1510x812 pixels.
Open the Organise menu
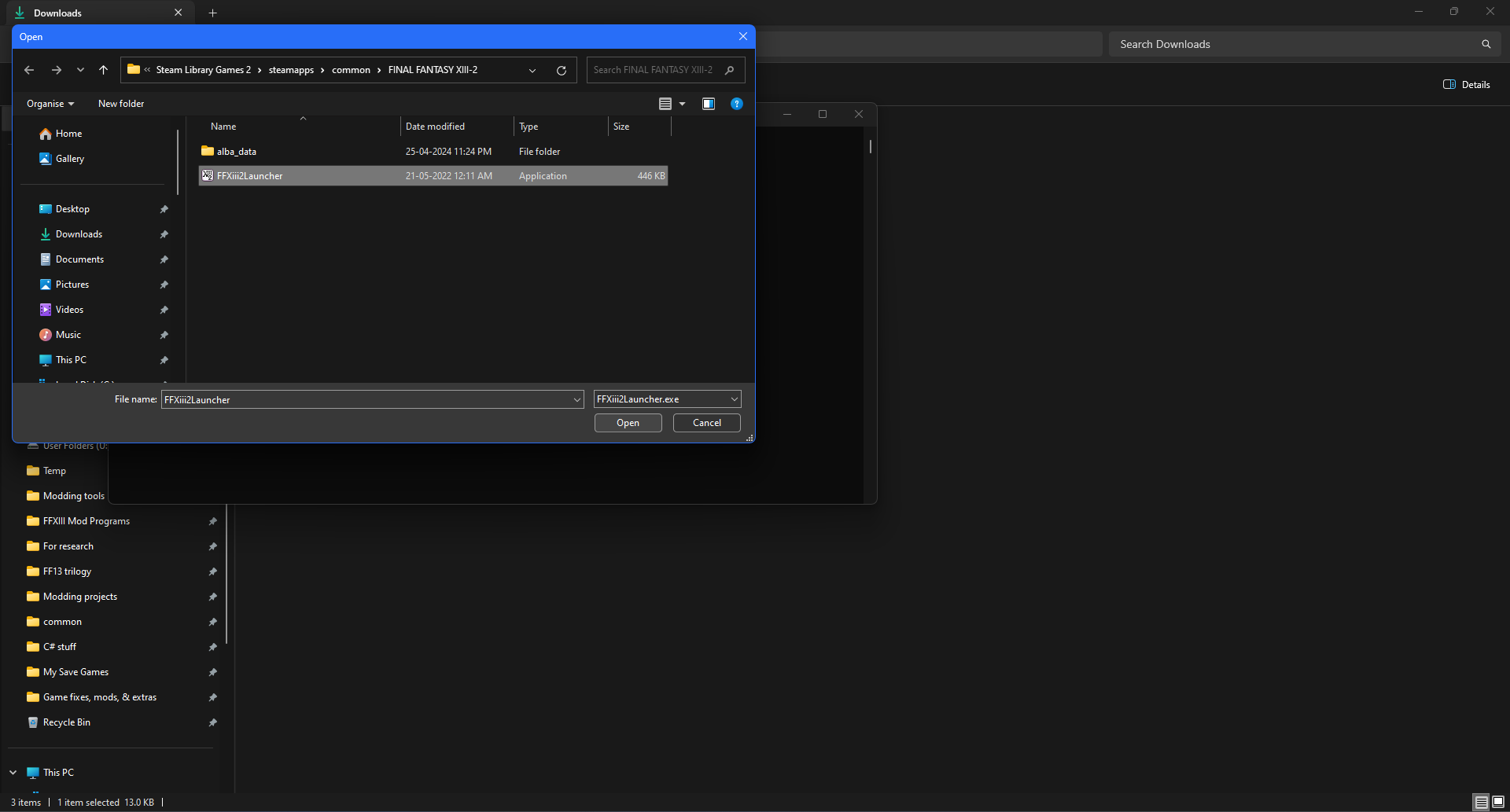click(50, 104)
